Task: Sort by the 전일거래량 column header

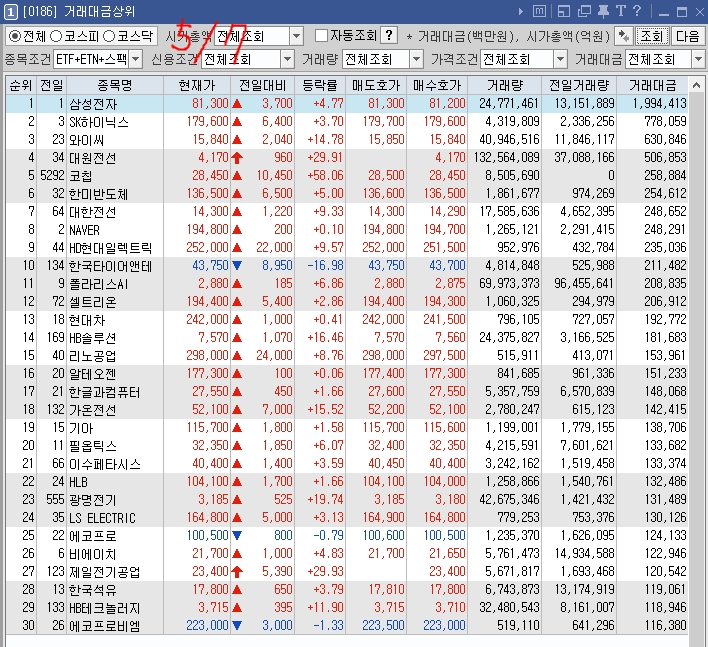Action: [x=579, y=85]
